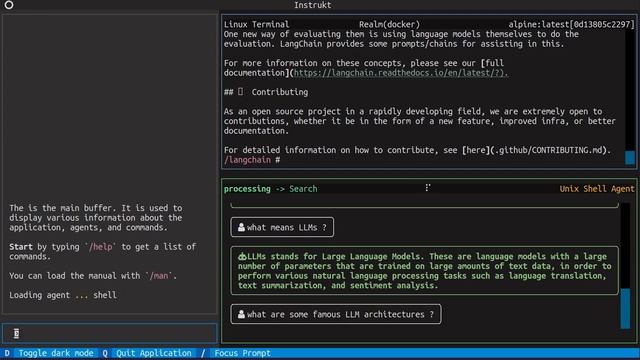This screenshot has width=640, height=360.
Task: Click the terminal pane scrollbar thumb
Action: 630,158
